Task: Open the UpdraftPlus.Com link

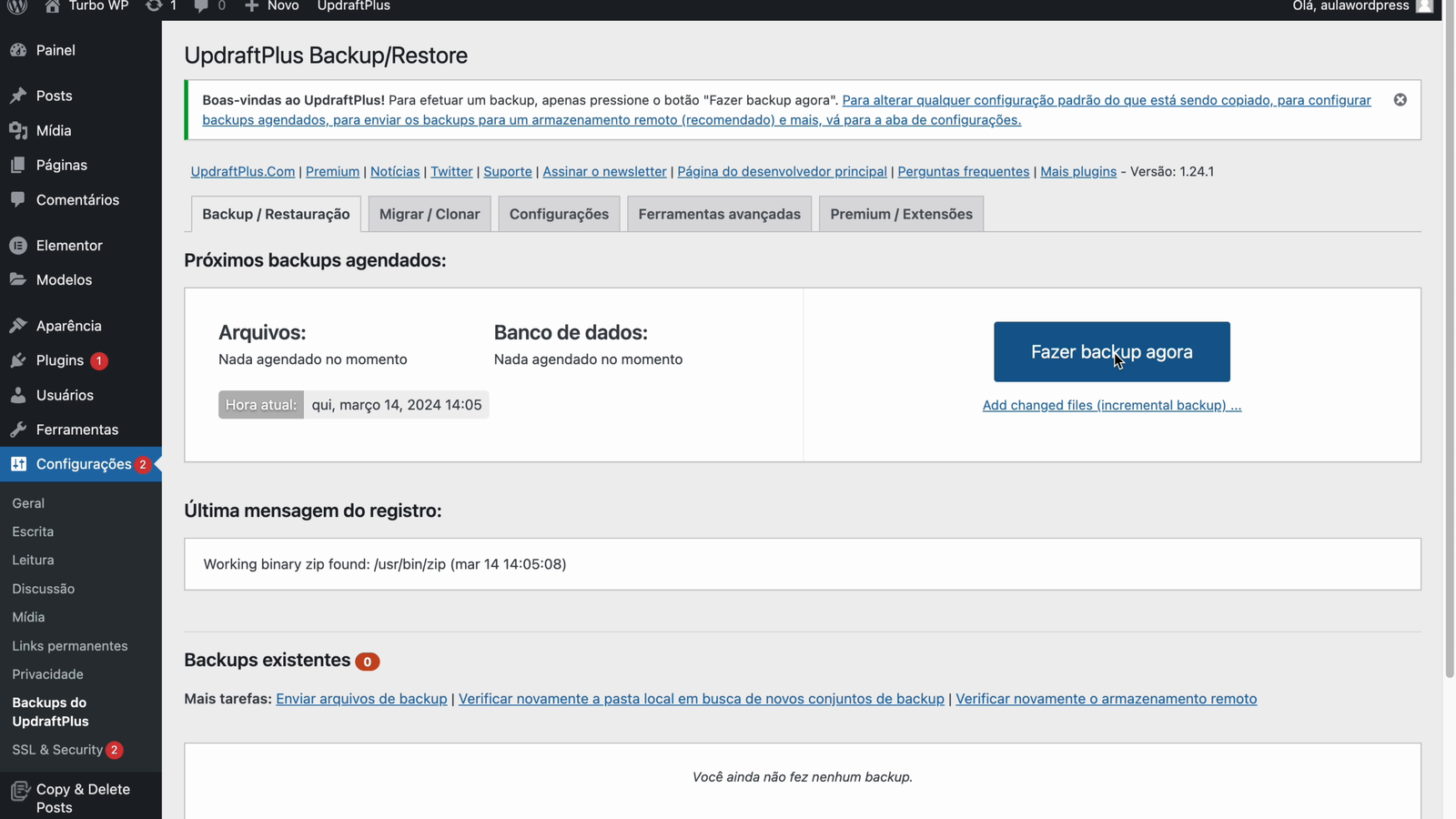Action: click(243, 171)
